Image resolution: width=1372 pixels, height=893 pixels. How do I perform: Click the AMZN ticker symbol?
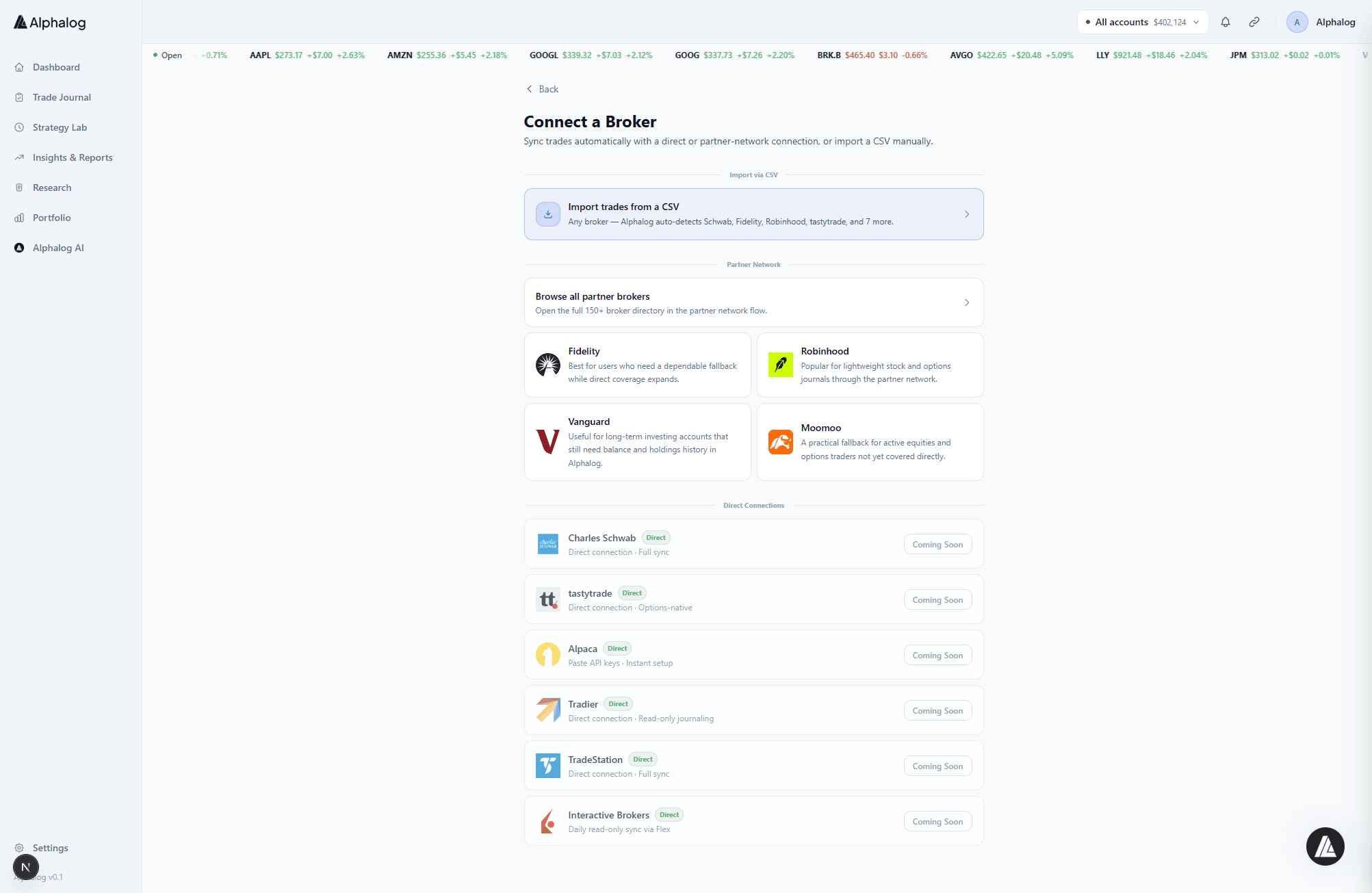tap(400, 55)
